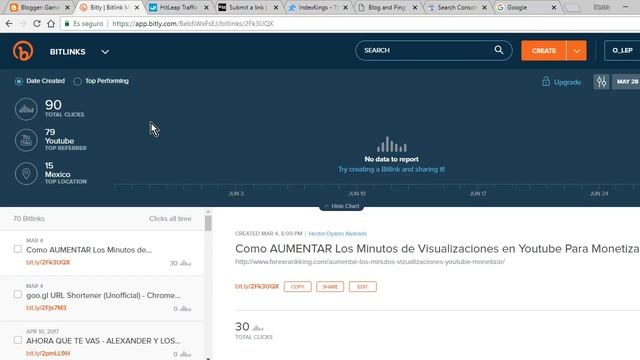This screenshot has height=360, width=640.
Task: Click the secure padlock icon
Action: (x=67, y=24)
